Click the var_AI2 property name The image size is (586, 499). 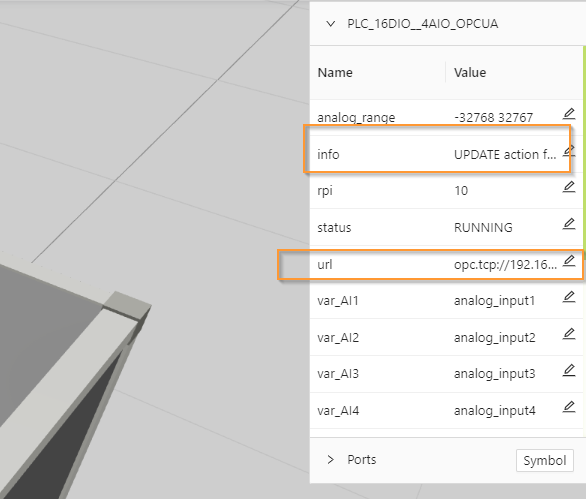click(338, 338)
